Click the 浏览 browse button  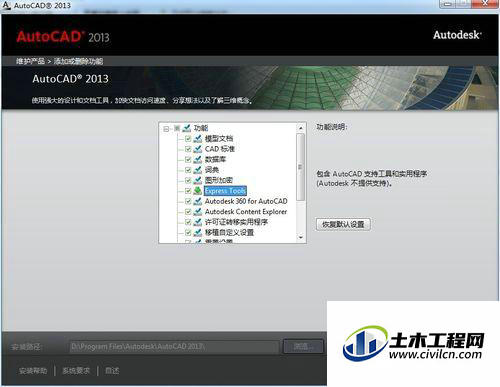coord(303,347)
